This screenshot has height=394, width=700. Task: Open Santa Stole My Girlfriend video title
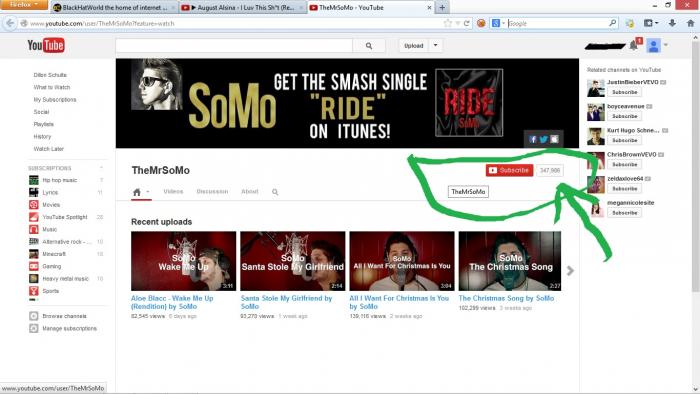286,302
